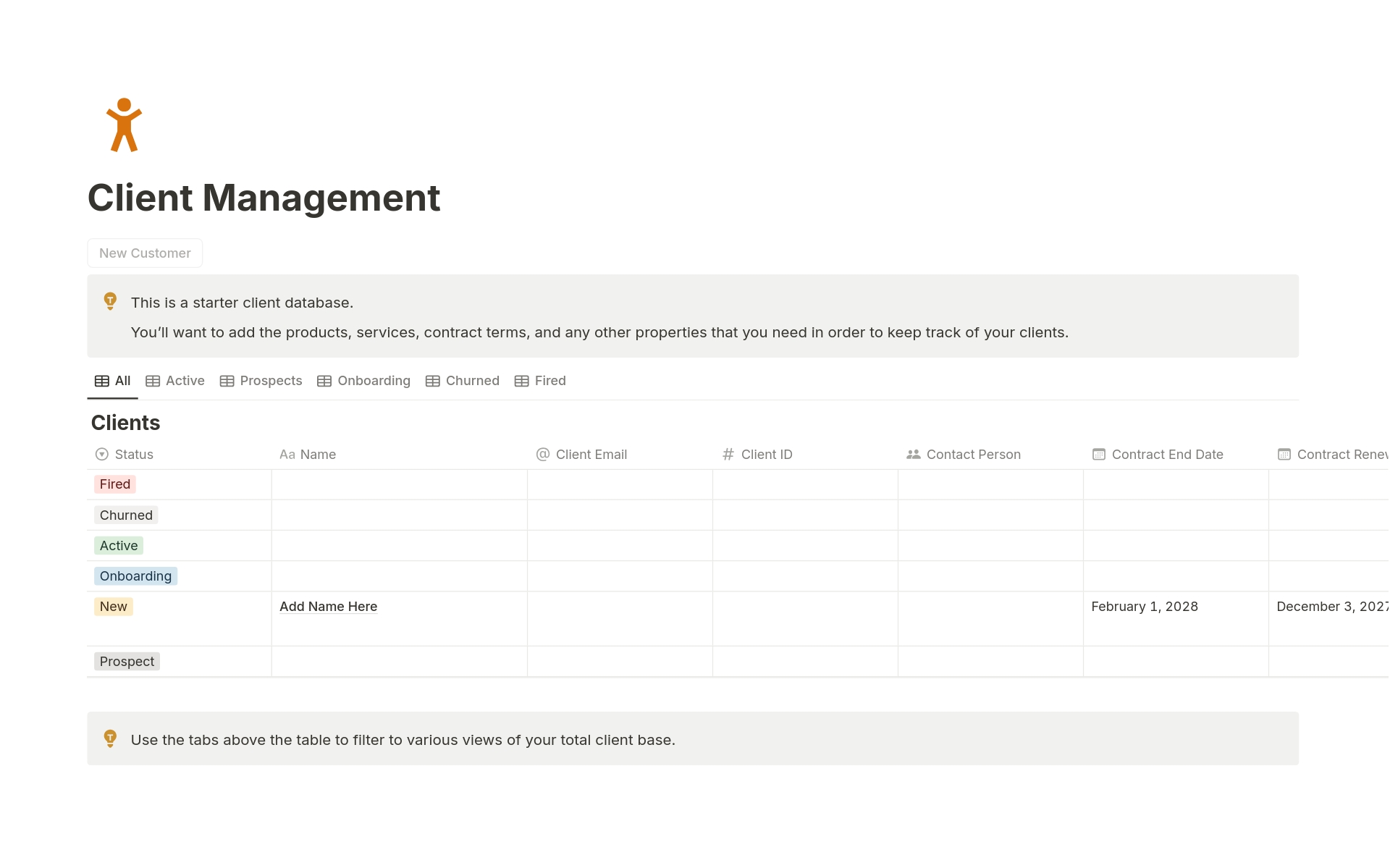
Task: Click the calendar icon for Contract End Date
Action: coord(1098,455)
